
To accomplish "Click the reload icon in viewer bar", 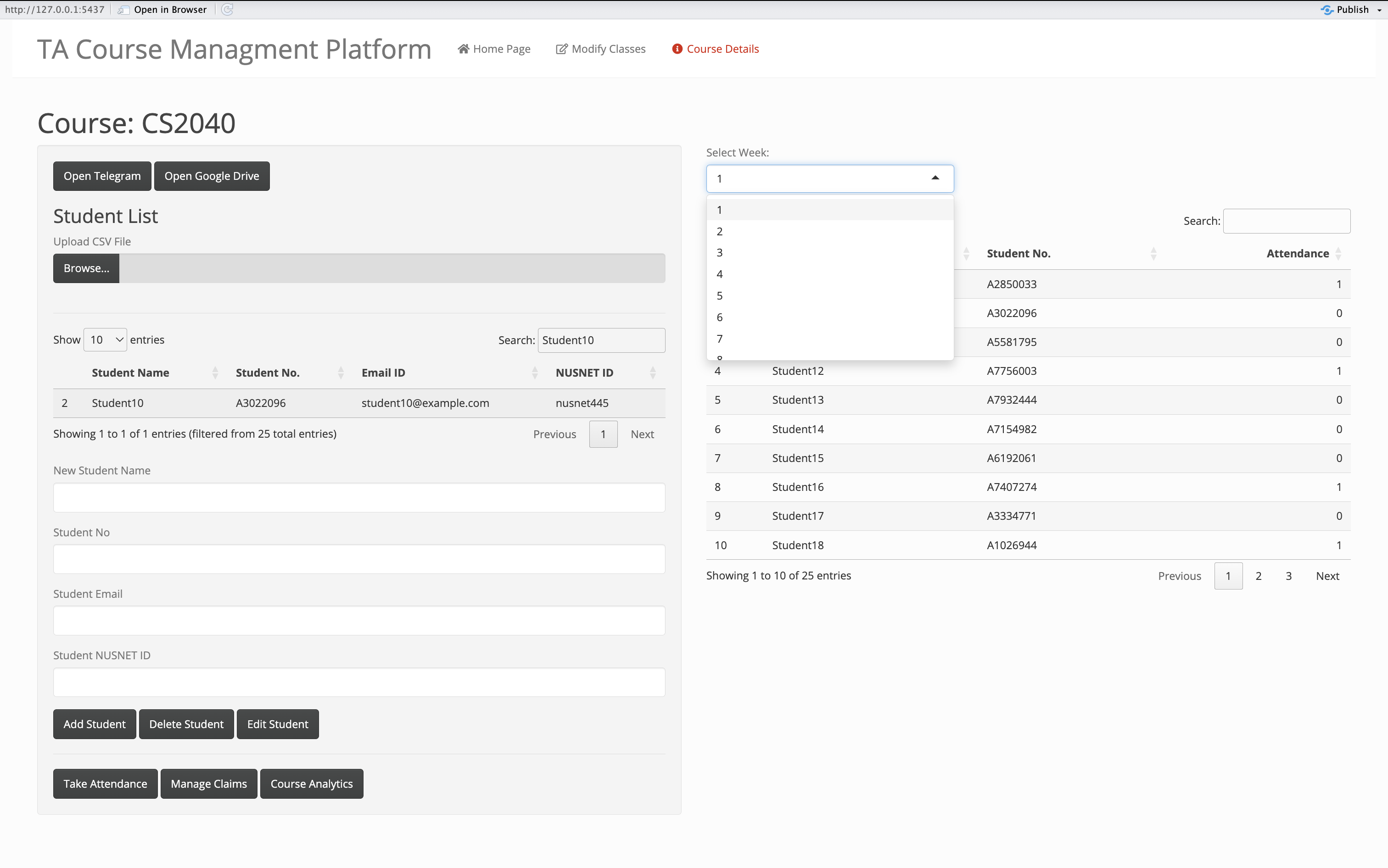I will click(x=227, y=10).
